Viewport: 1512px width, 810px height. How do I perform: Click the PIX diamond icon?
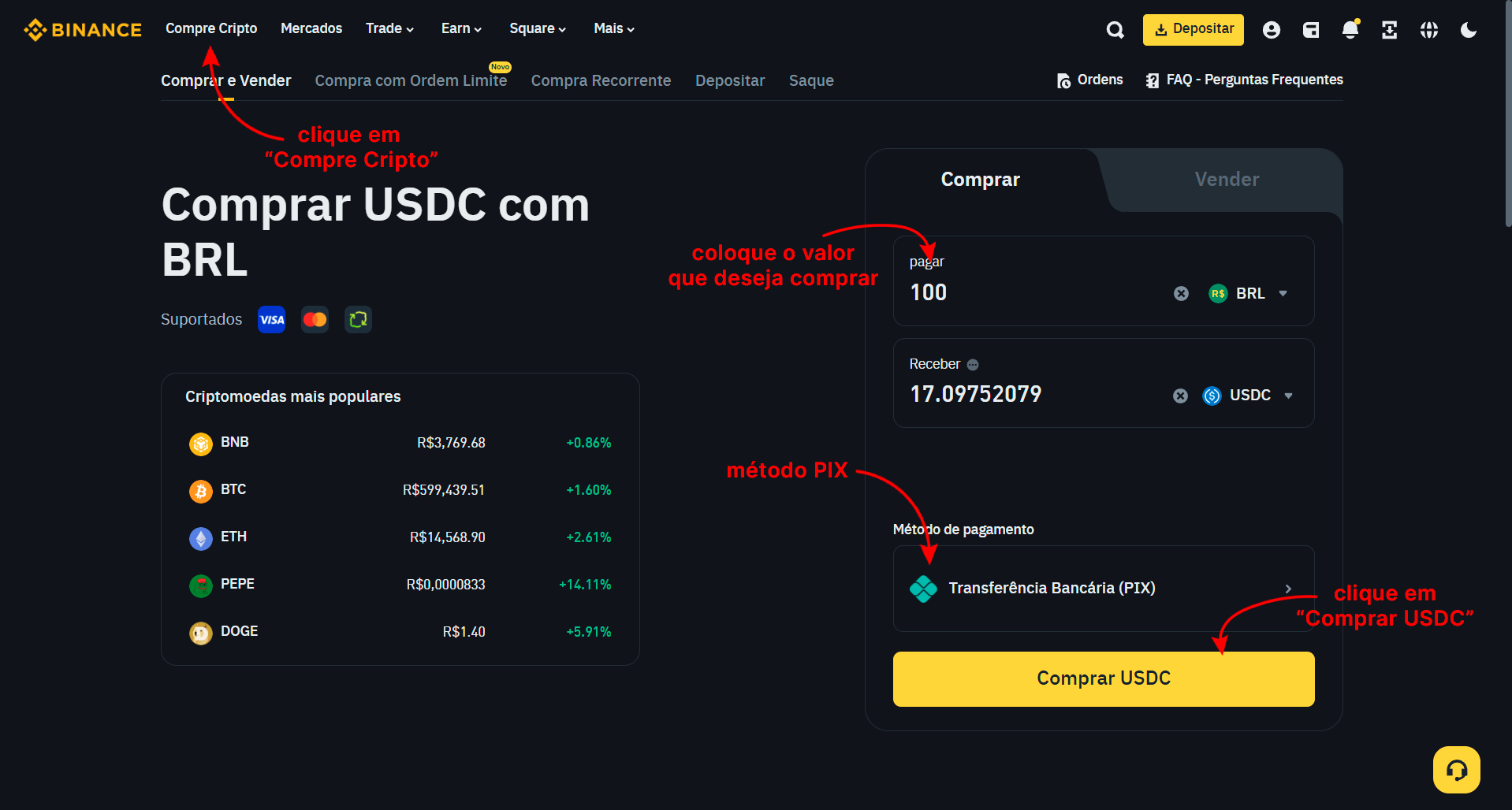point(923,589)
